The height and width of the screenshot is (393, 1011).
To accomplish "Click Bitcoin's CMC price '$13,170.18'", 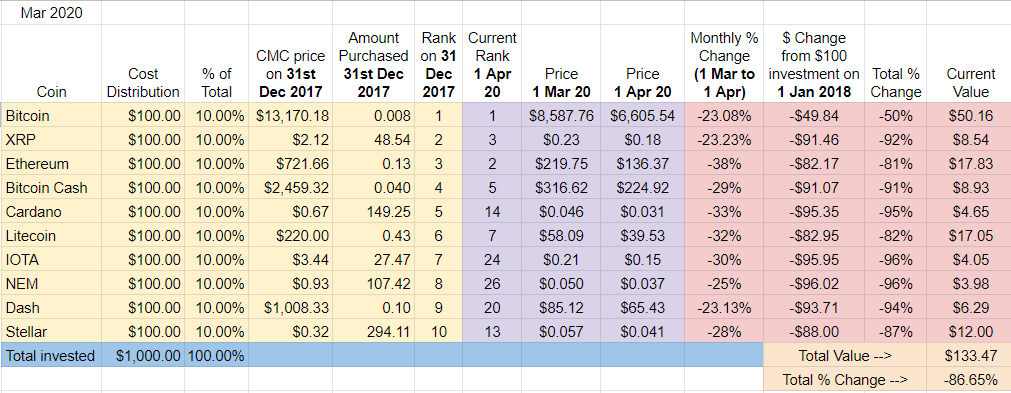I will (x=290, y=116).
